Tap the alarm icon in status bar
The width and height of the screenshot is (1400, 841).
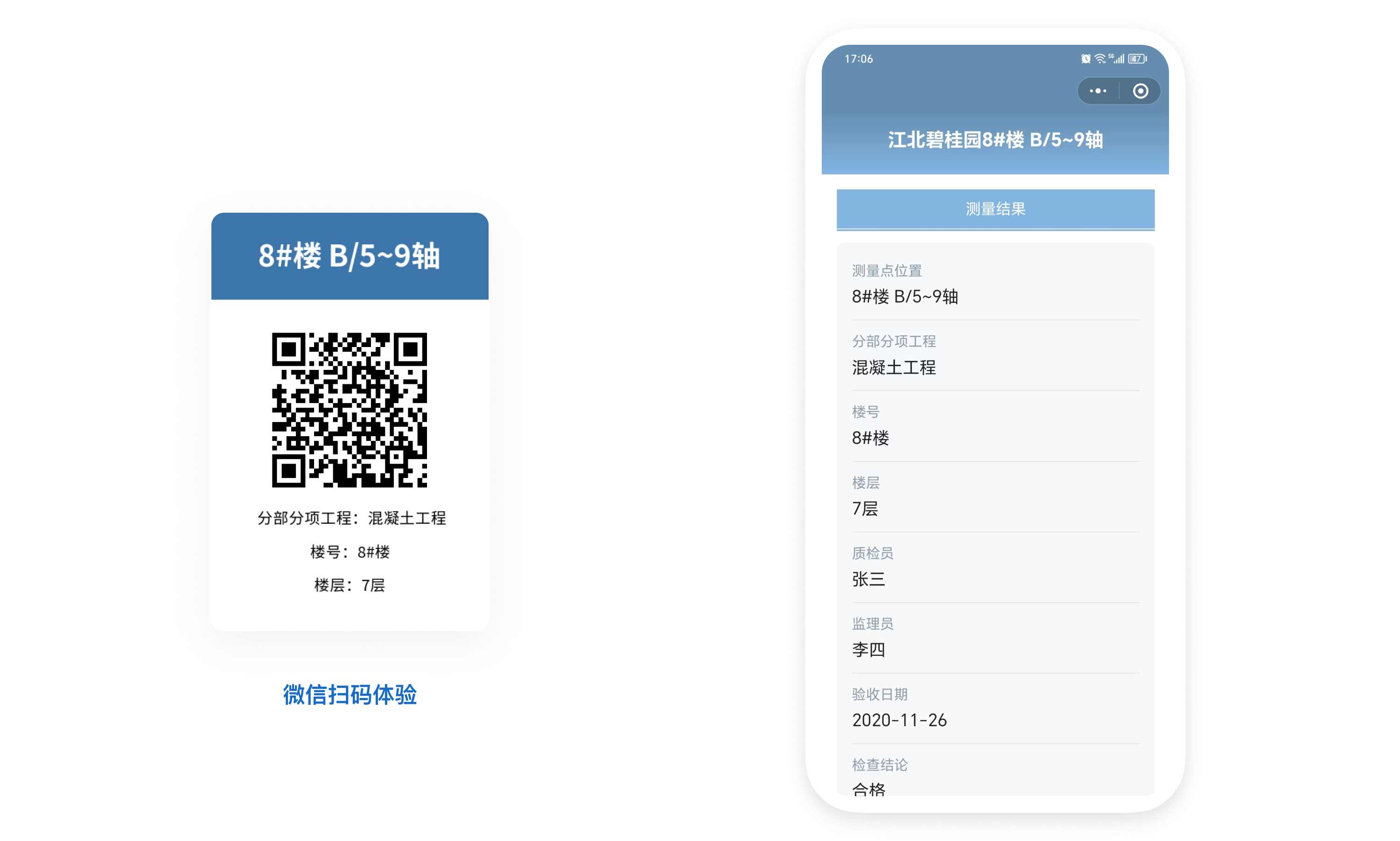pyautogui.click(x=1085, y=58)
